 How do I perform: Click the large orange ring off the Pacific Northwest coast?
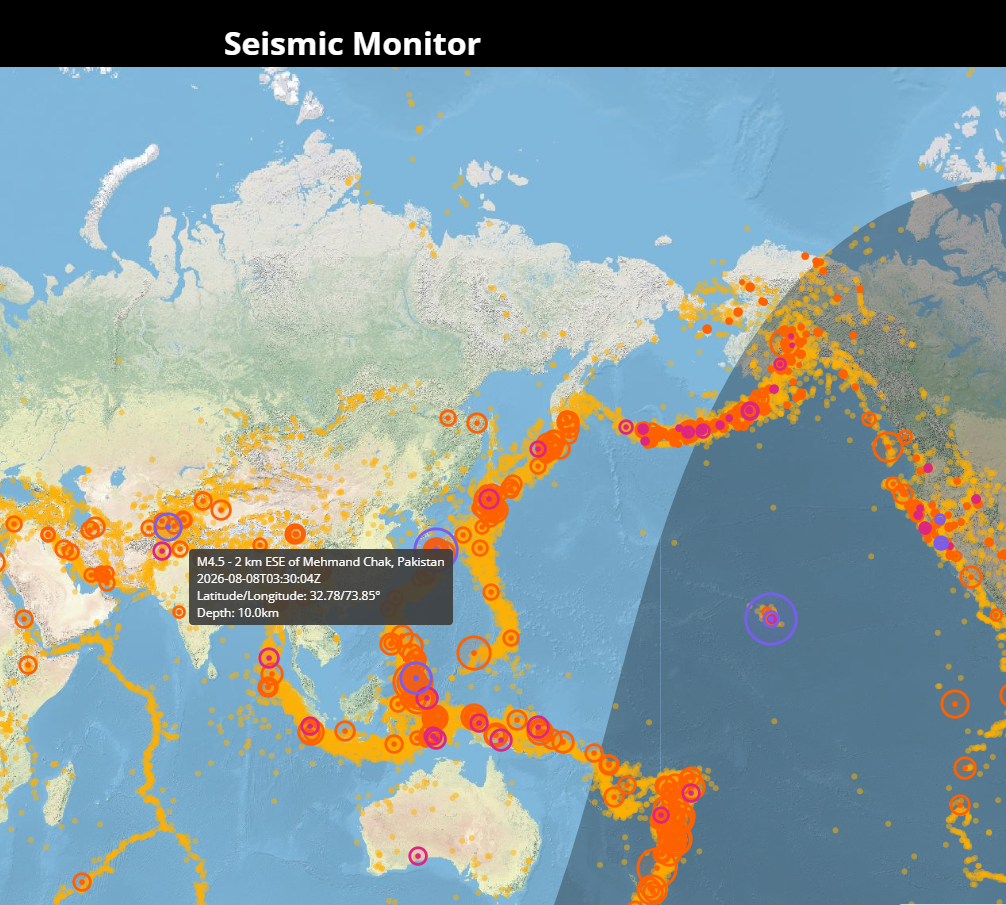(x=887, y=447)
